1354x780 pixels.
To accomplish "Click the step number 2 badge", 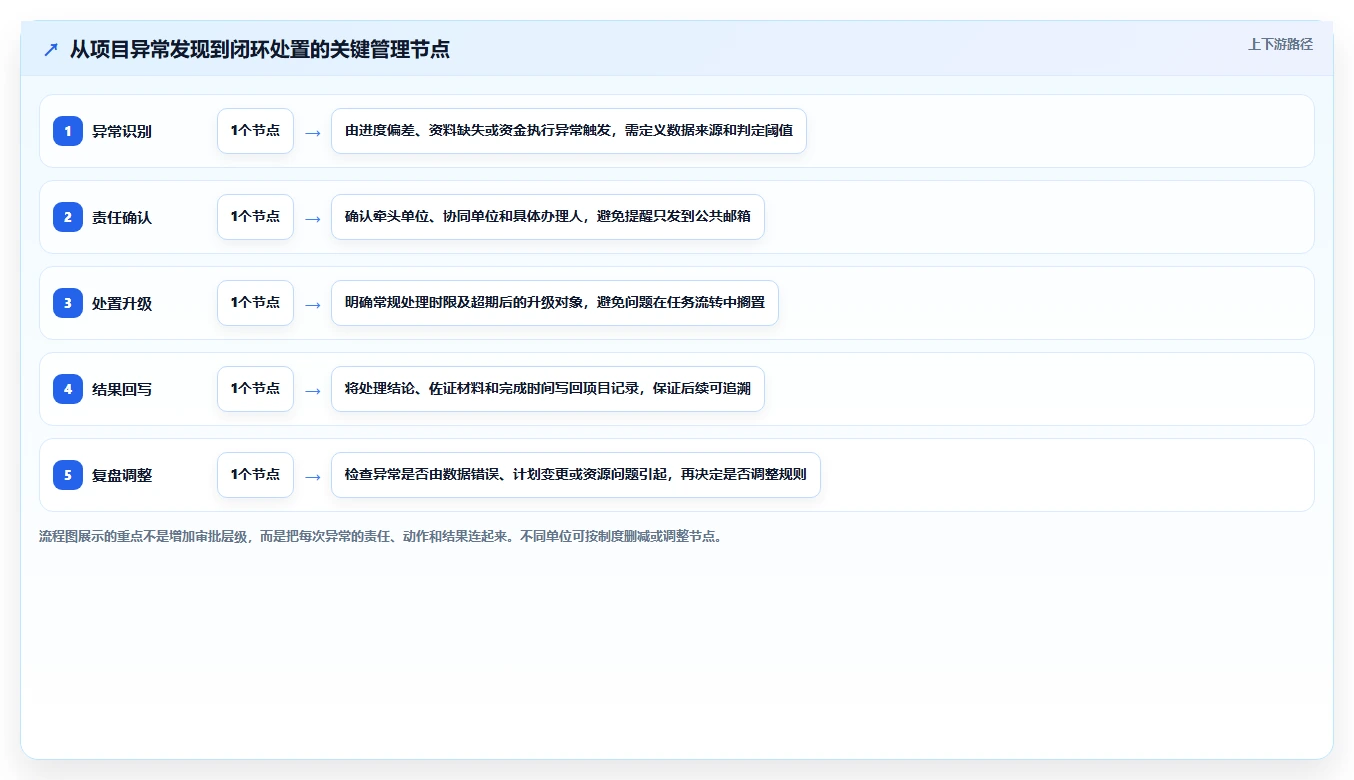I will point(68,217).
